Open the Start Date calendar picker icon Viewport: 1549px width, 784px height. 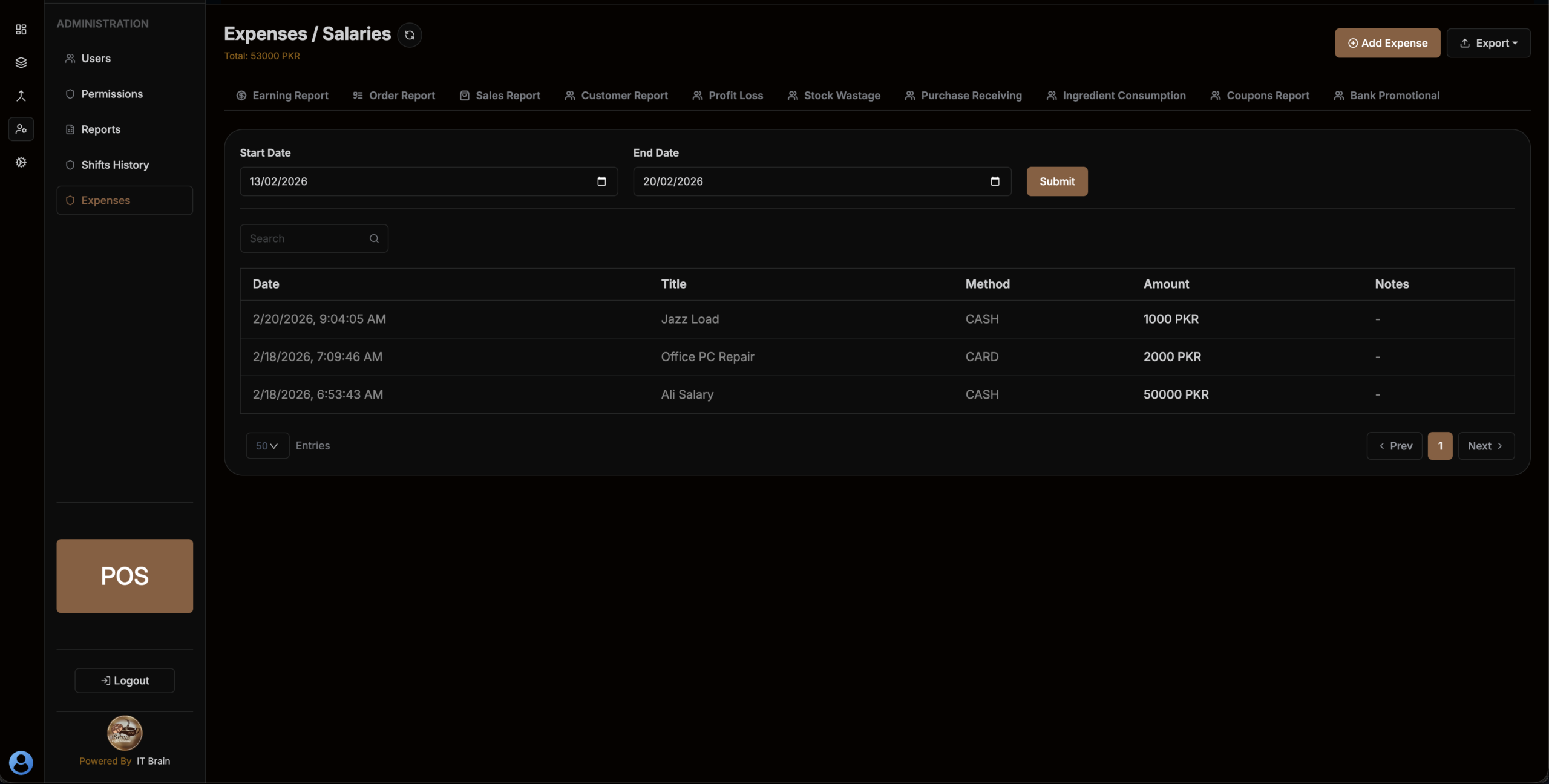point(601,181)
